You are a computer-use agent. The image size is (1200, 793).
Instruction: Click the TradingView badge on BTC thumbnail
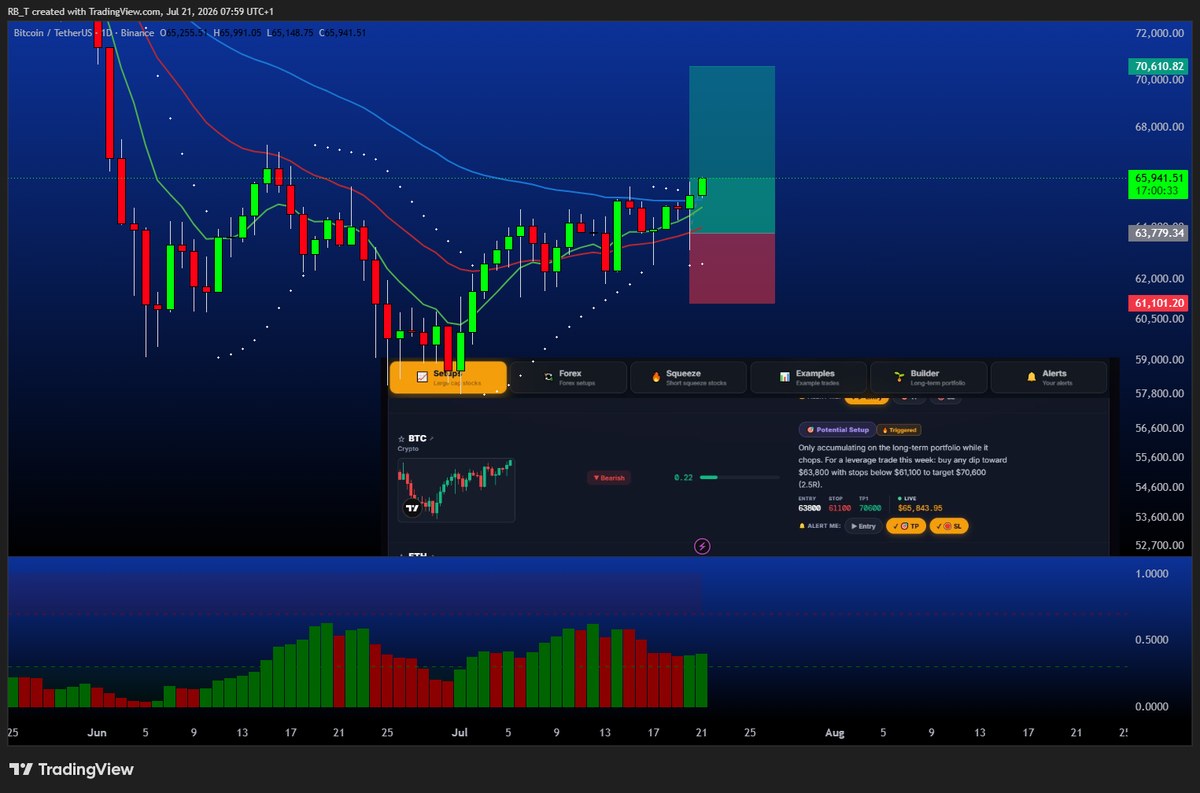pos(411,508)
